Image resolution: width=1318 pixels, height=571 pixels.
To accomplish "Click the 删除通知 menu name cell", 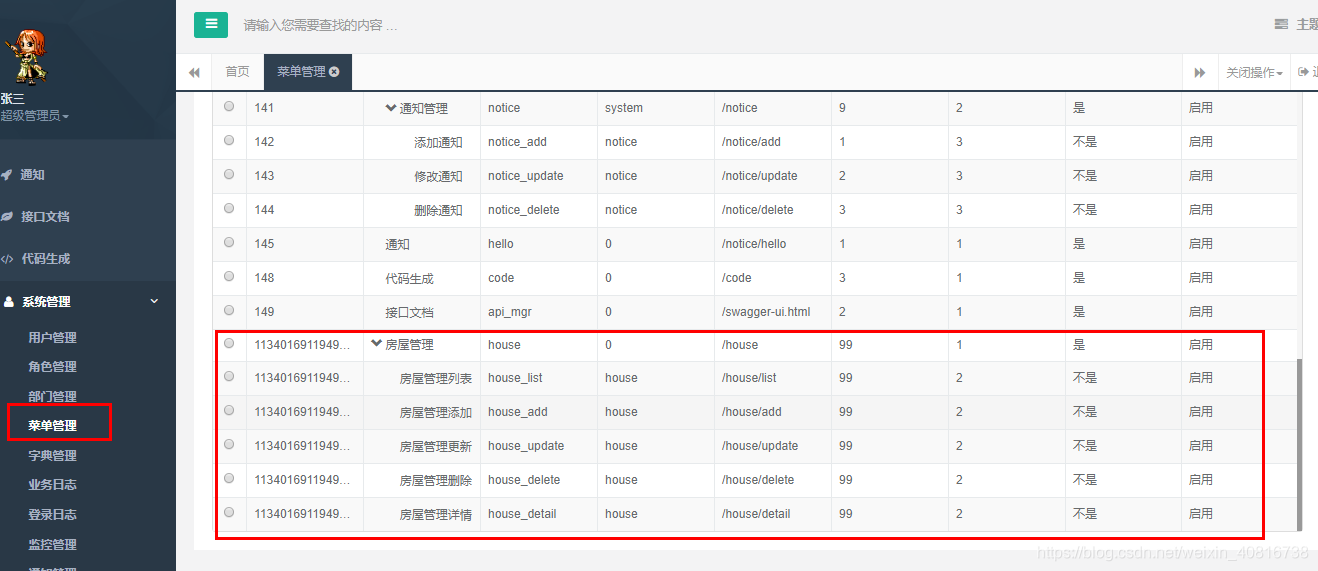I will (x=438, y=211).
